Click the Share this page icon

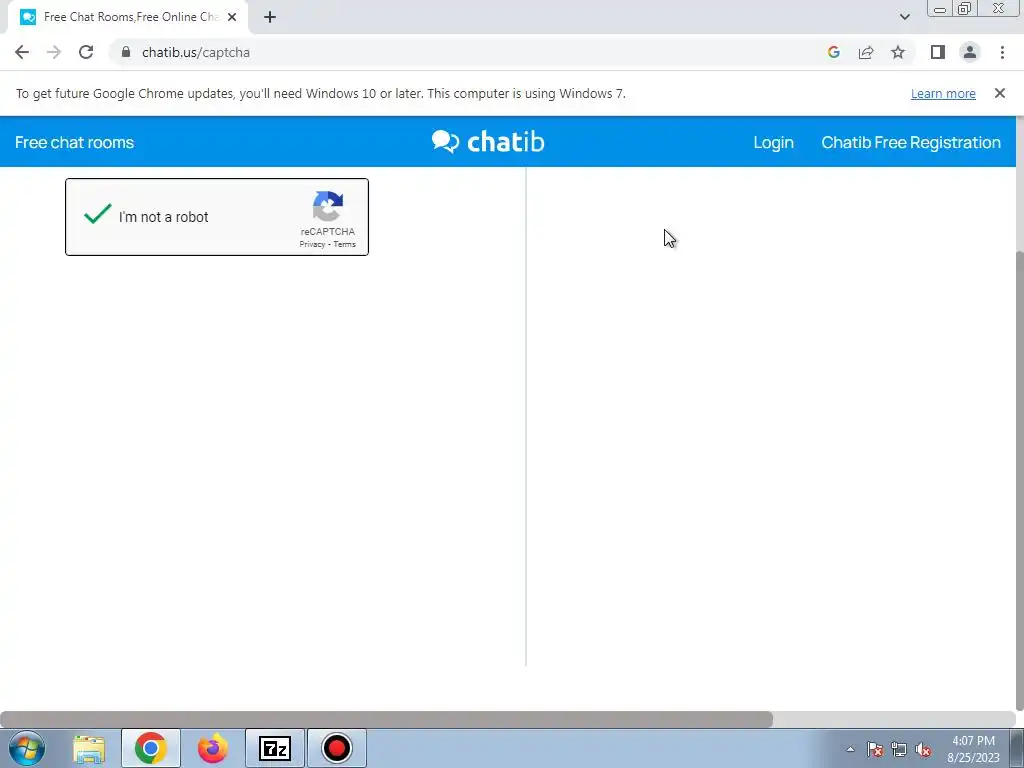point(866,52)
